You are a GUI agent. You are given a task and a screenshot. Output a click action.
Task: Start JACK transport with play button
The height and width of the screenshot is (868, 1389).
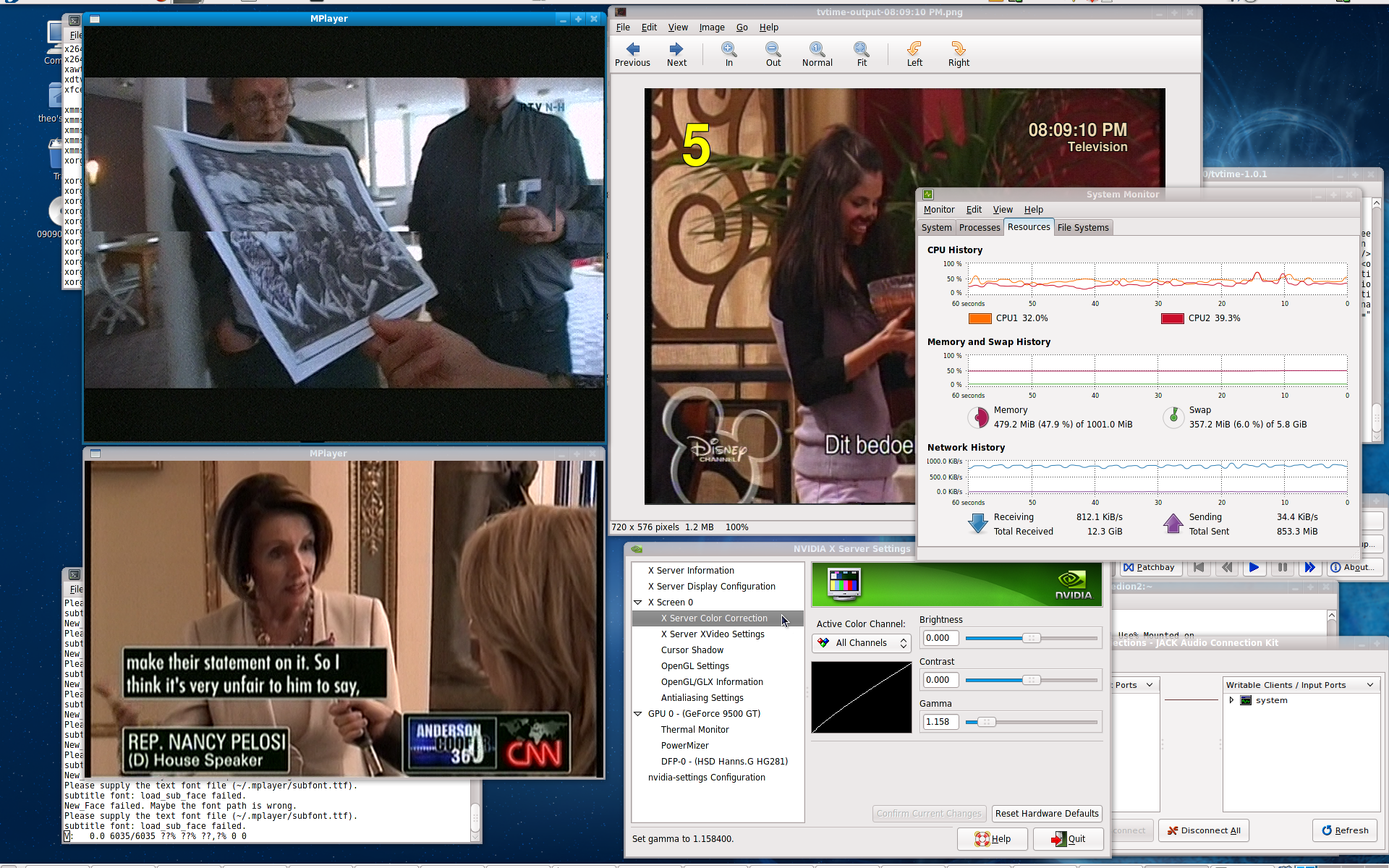click(x=1254, y=567)
